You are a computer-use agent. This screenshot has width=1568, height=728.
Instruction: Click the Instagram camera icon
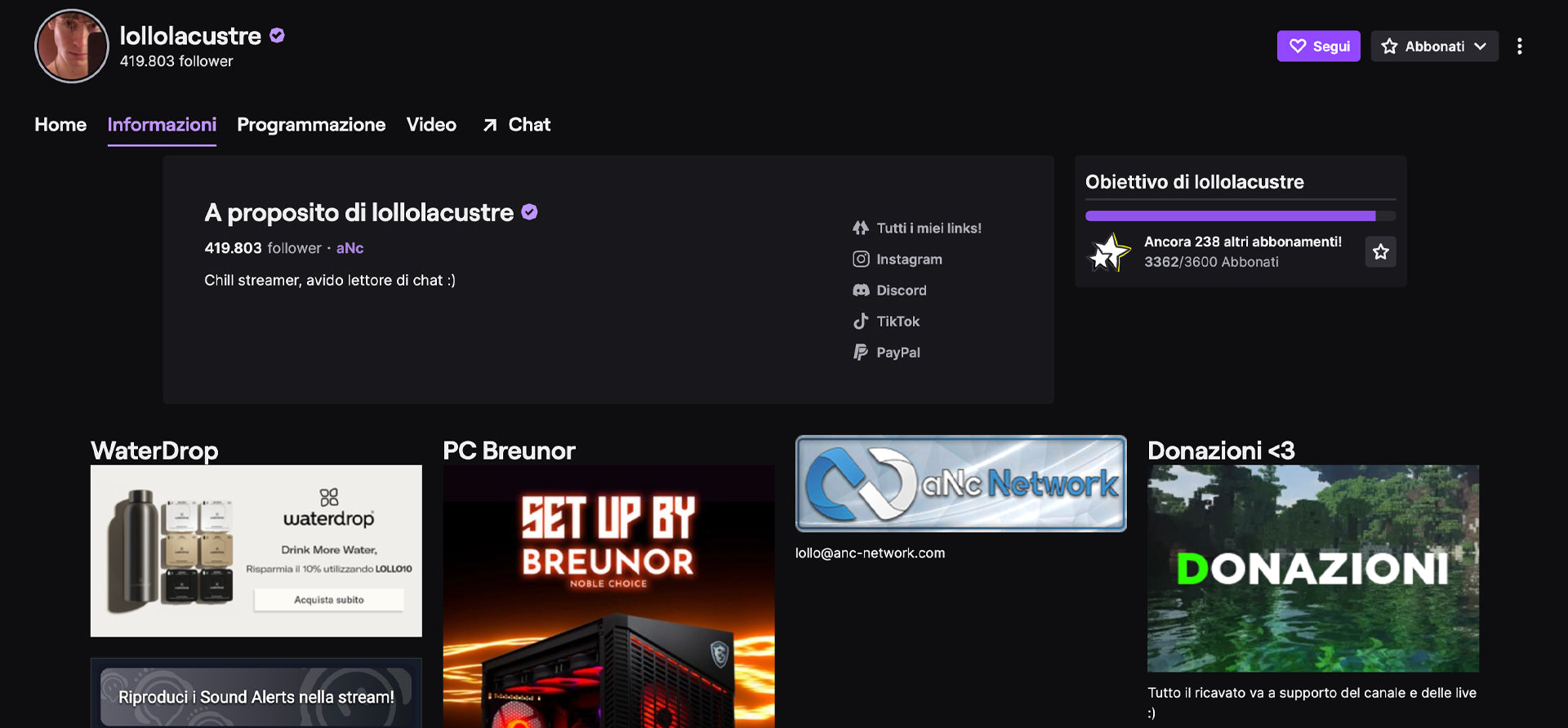pos(861,260)
